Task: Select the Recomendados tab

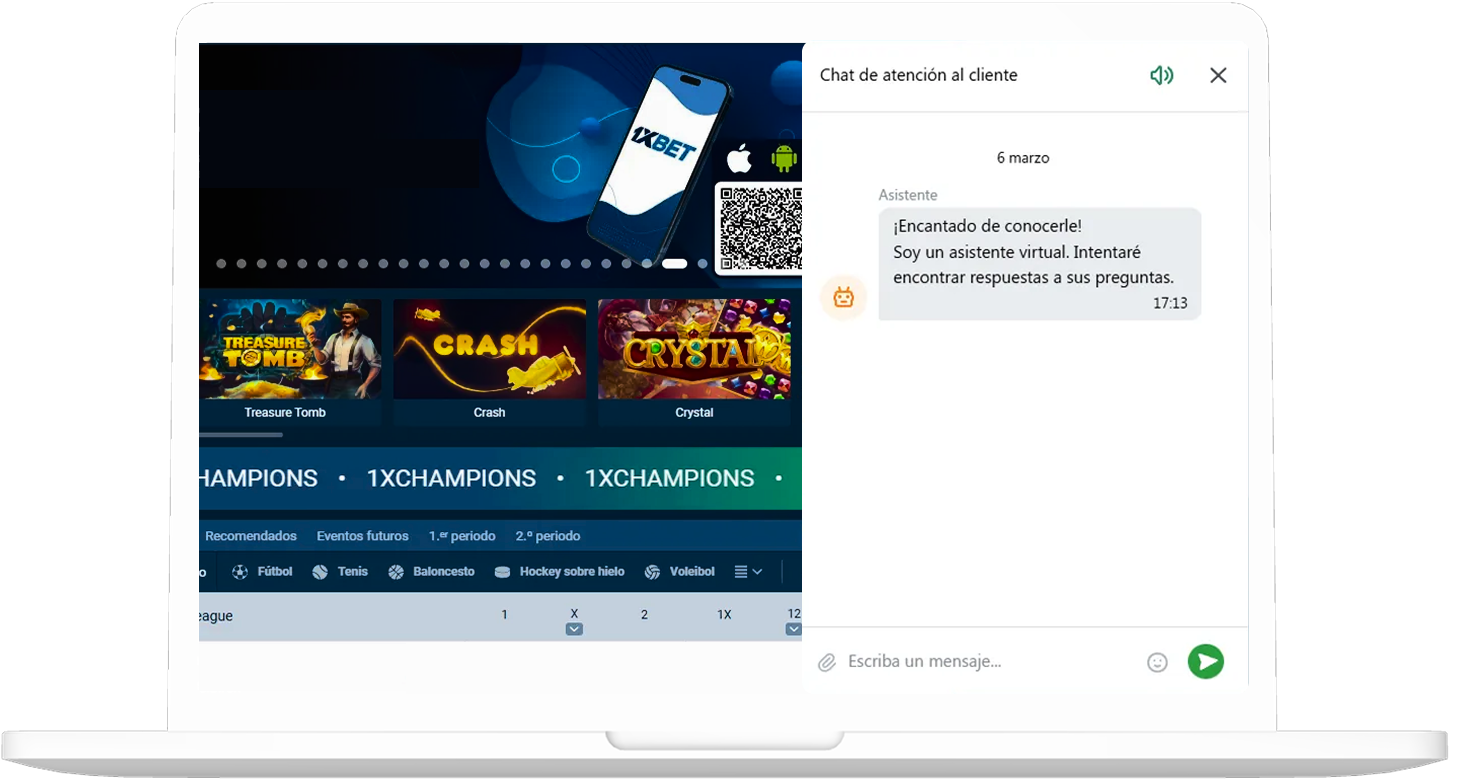Action: pyautogui.click(x=251, y=536)
